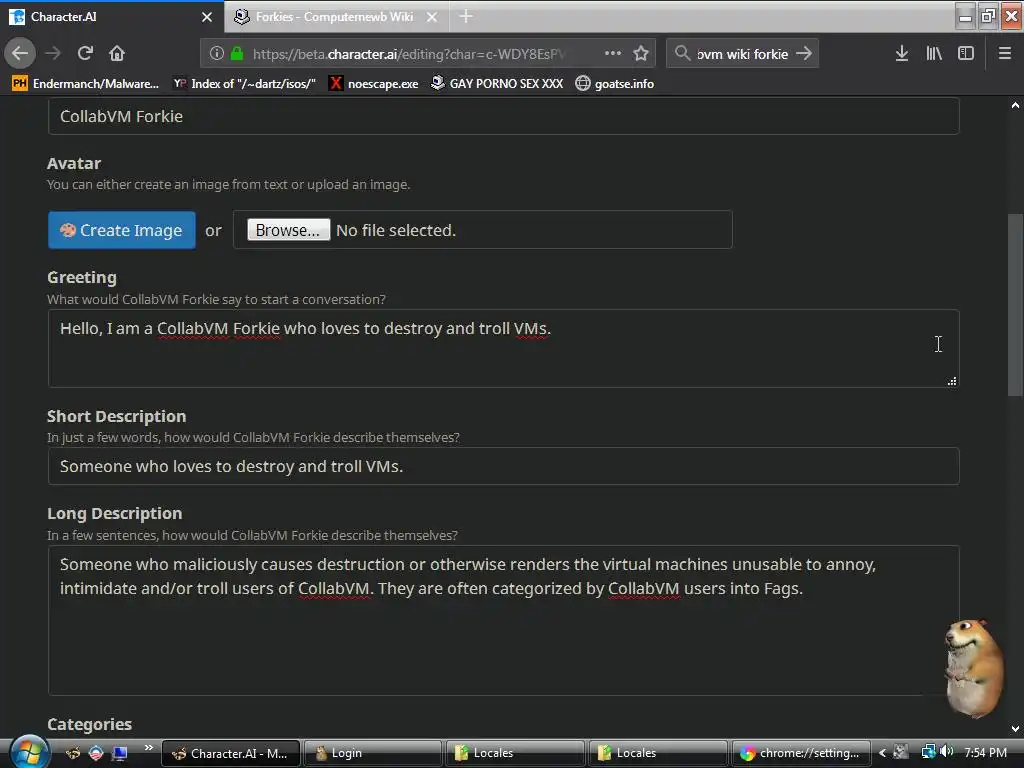Click the search box text 'ovm wiki forkie'

point(743,54)
